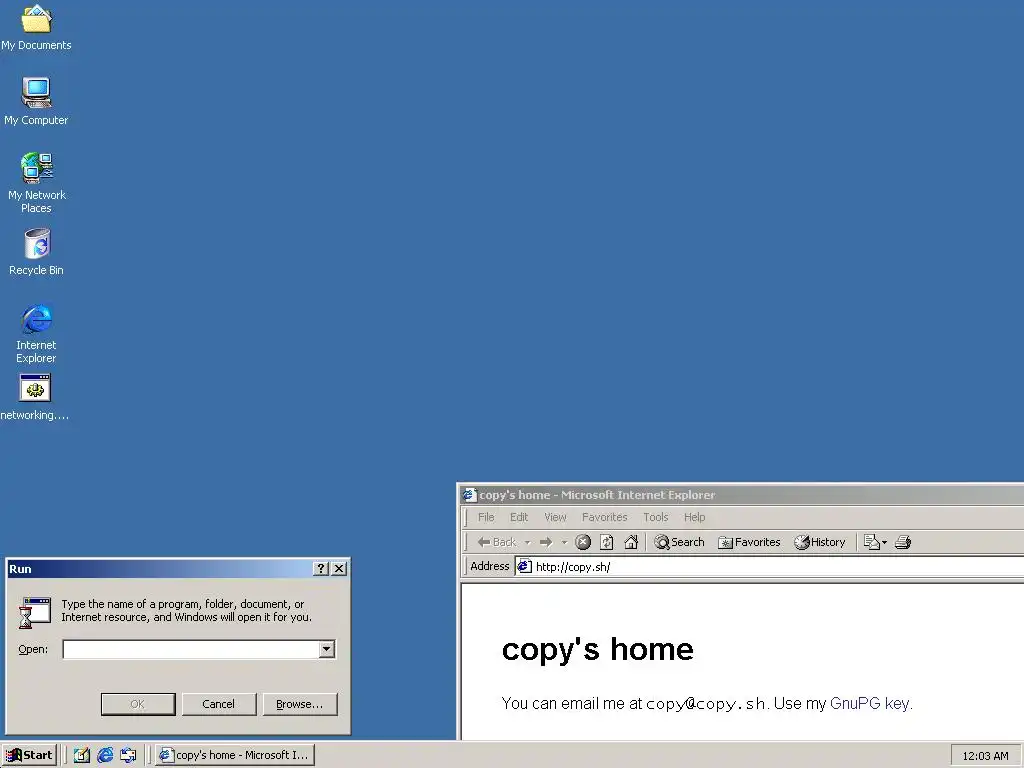
Task: Open the Start menu
Action: (29, 755)
